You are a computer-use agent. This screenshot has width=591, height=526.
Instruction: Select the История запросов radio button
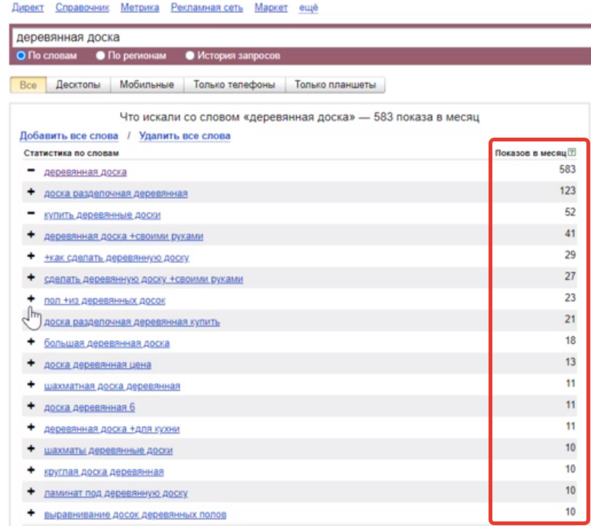point(190,56)
